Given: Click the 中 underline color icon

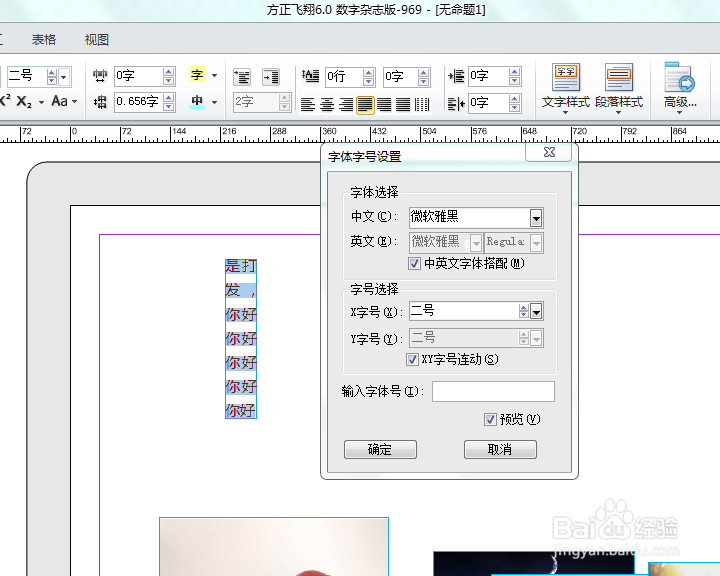Looking at the screenshot, I should tap(197, 101).
